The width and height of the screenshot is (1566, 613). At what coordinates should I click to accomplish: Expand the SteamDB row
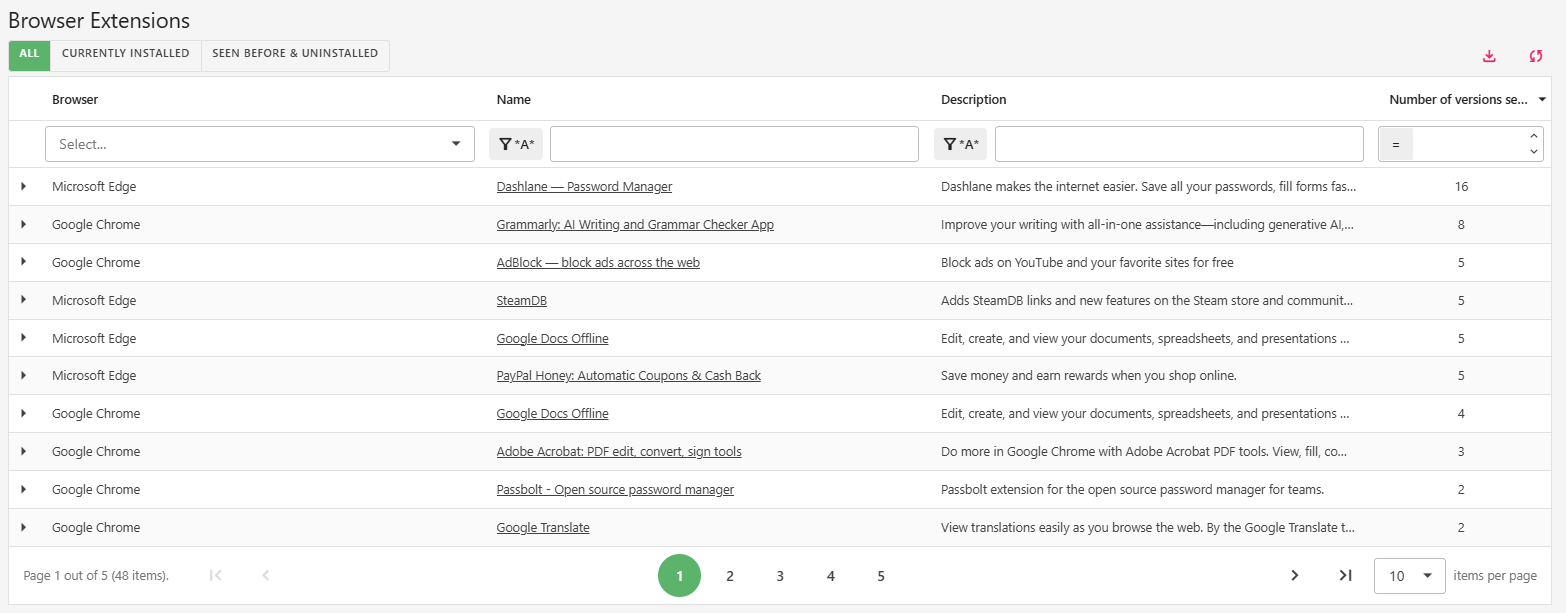point(23,300)
